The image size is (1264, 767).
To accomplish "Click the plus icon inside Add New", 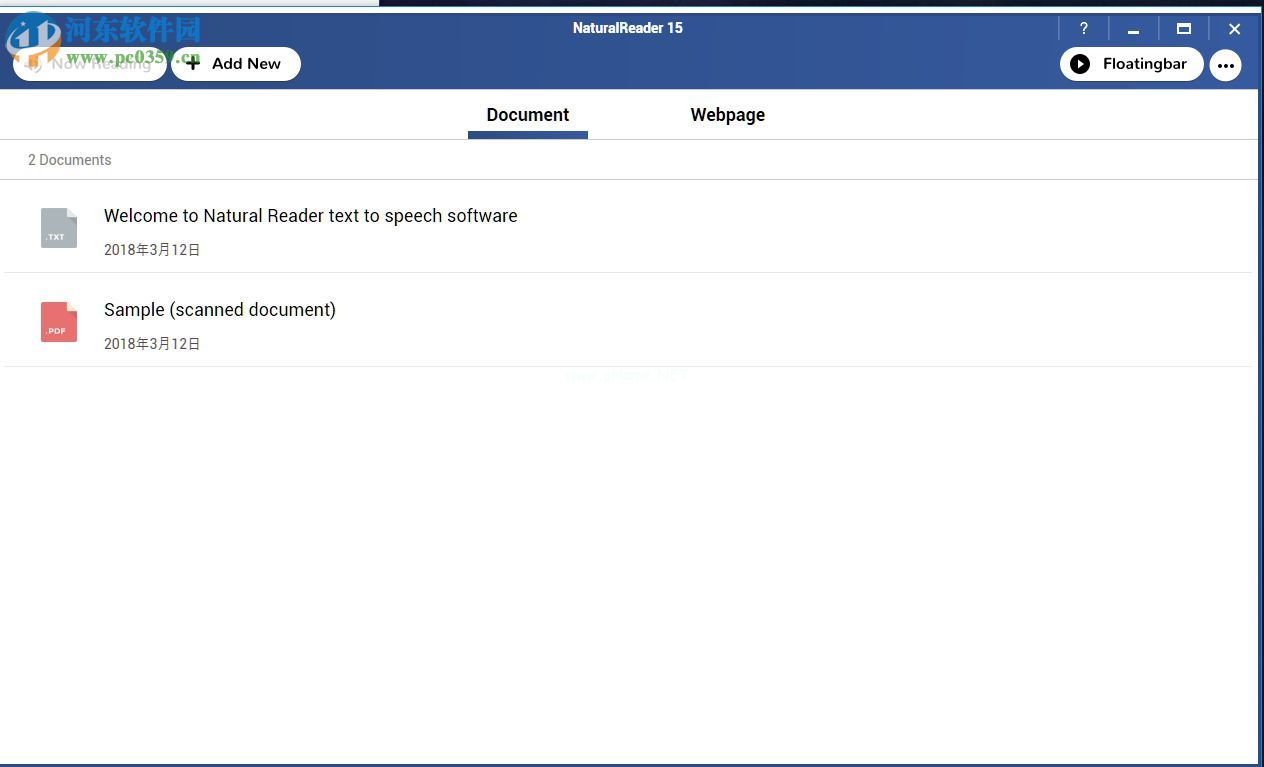I will point(192,63).
